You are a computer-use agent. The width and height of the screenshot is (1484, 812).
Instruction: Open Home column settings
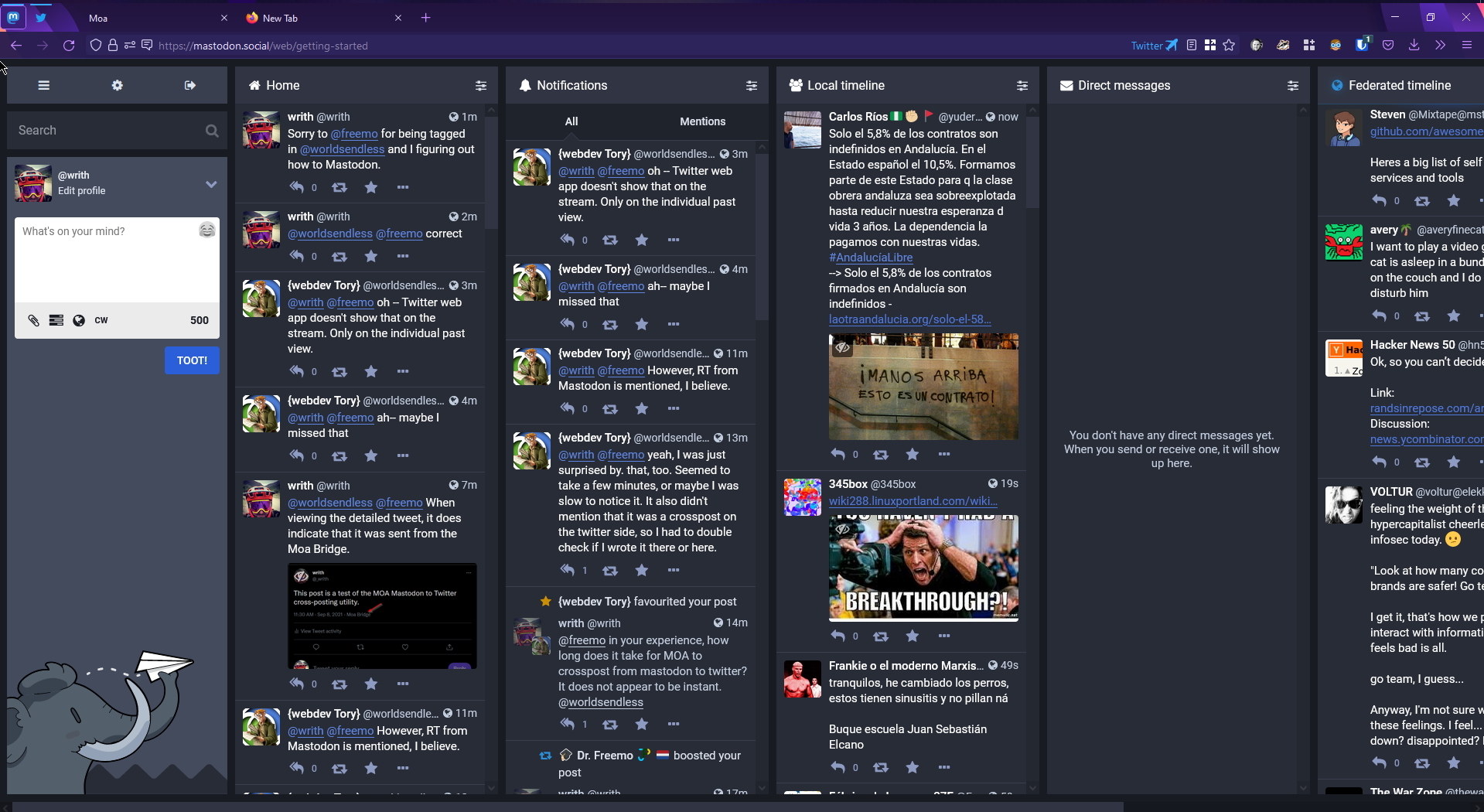pyautogui.click(x=481, y=86)
